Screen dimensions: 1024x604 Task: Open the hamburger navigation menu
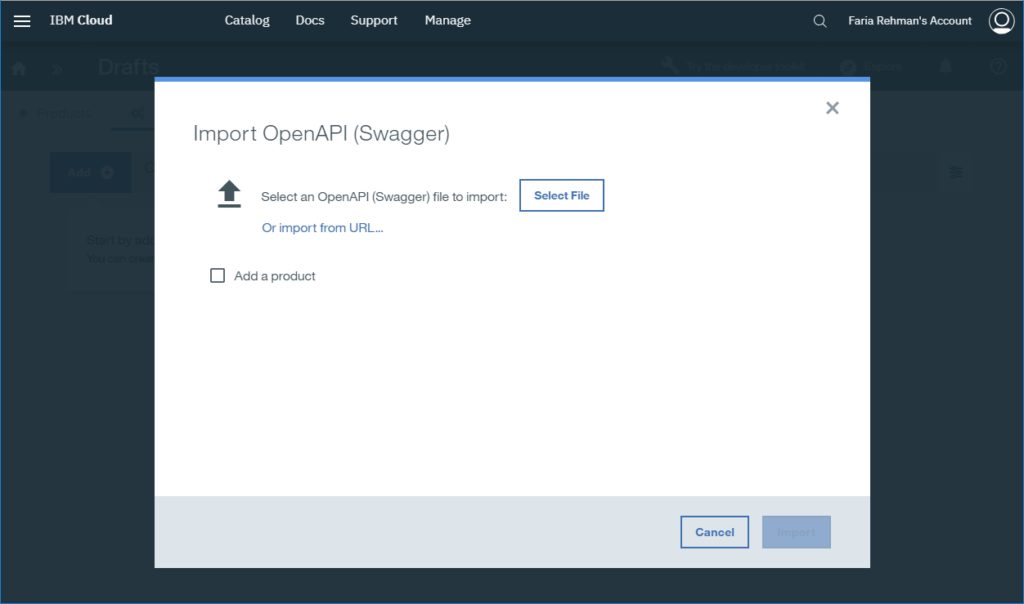[22, 20]
